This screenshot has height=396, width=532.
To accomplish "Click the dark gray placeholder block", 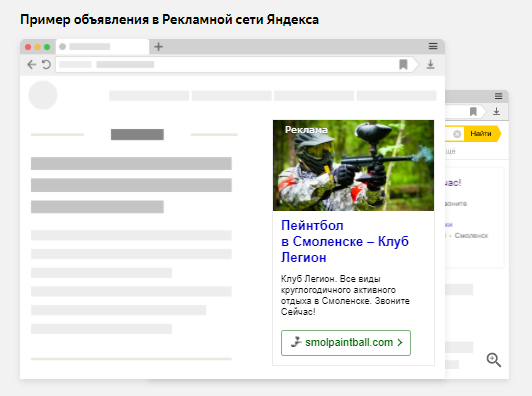I will pyautogui.click(x=137, y=134).
